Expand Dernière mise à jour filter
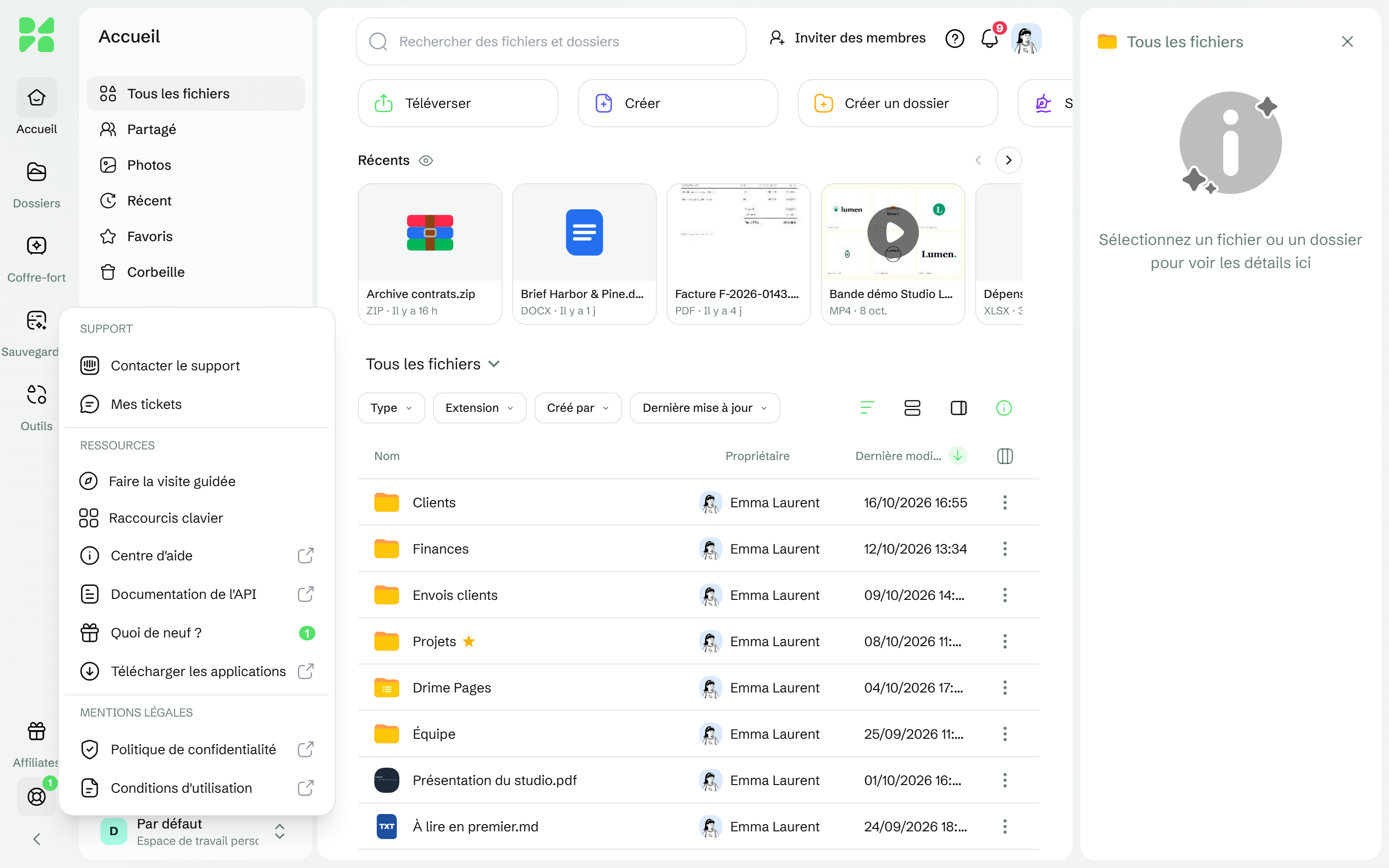Image resolution: width=1389 pixels, height=868 pixels. (x=704, y=407)
